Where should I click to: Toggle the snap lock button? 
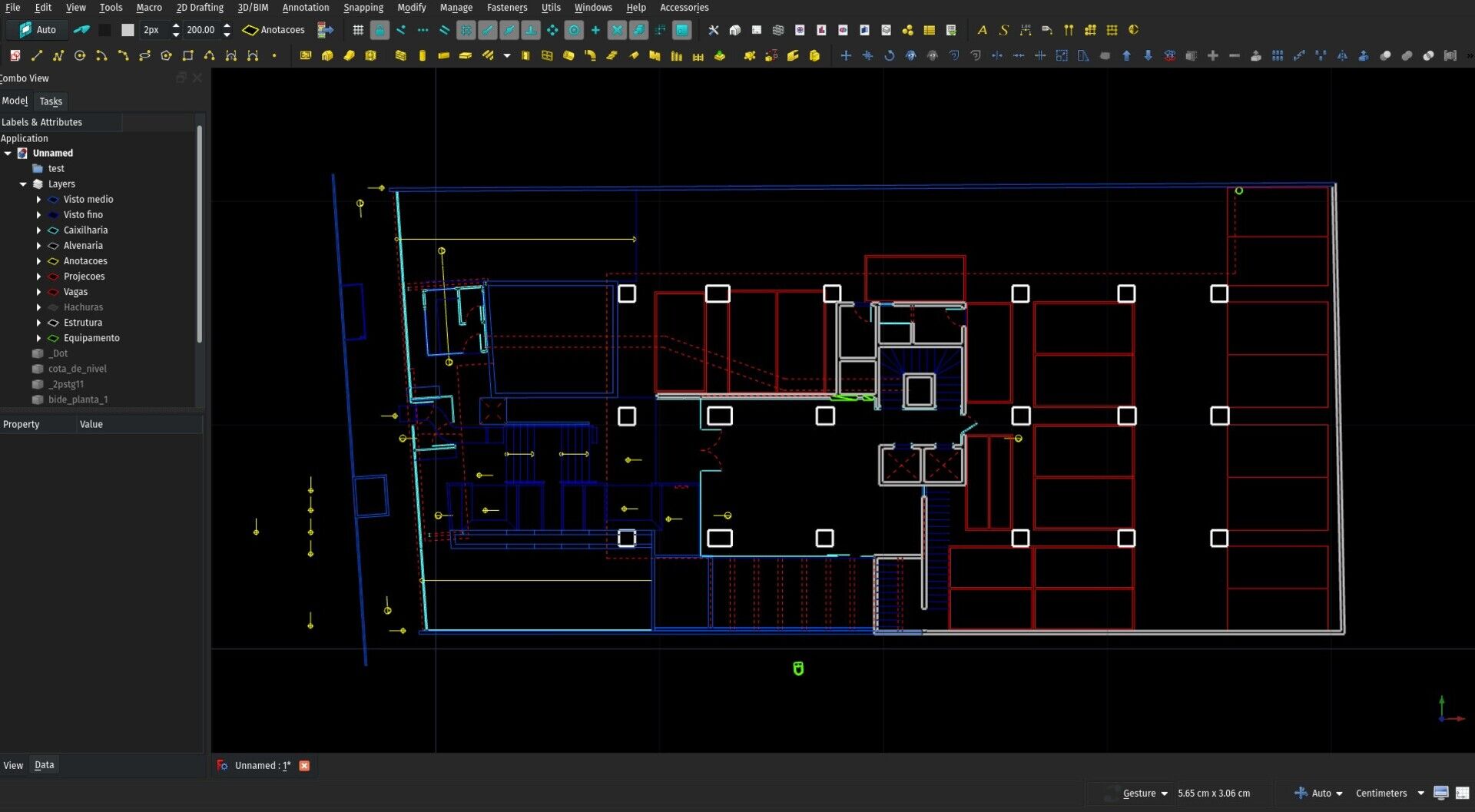[x=380, y=30]
